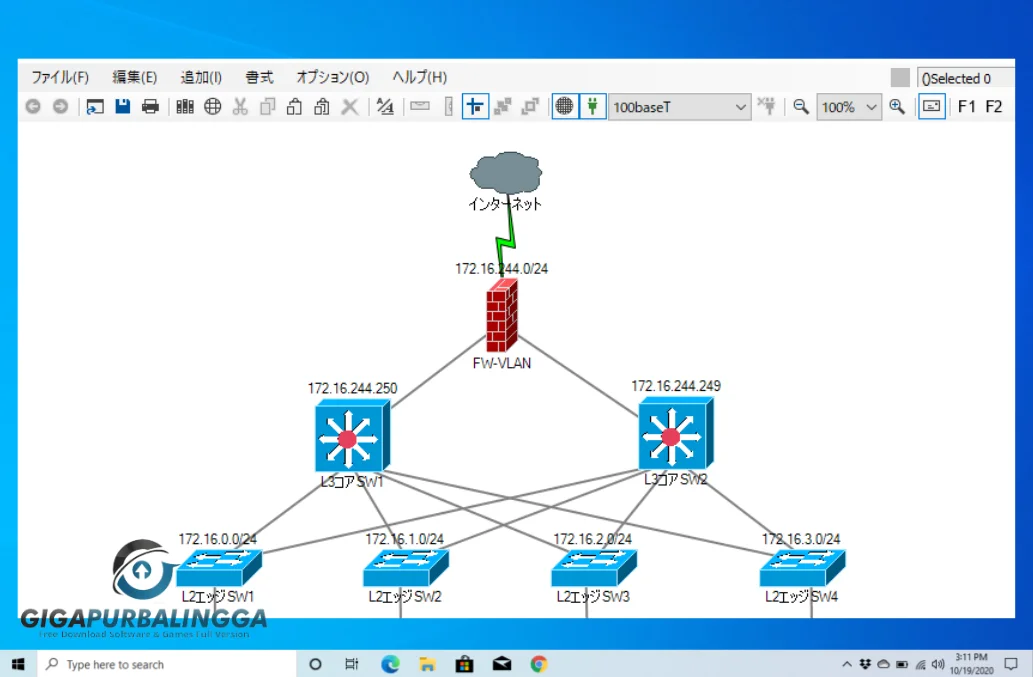
Task: Select the L2エッジSW4 edge switch
Action: pyautogui.click(x=802, y=568)
